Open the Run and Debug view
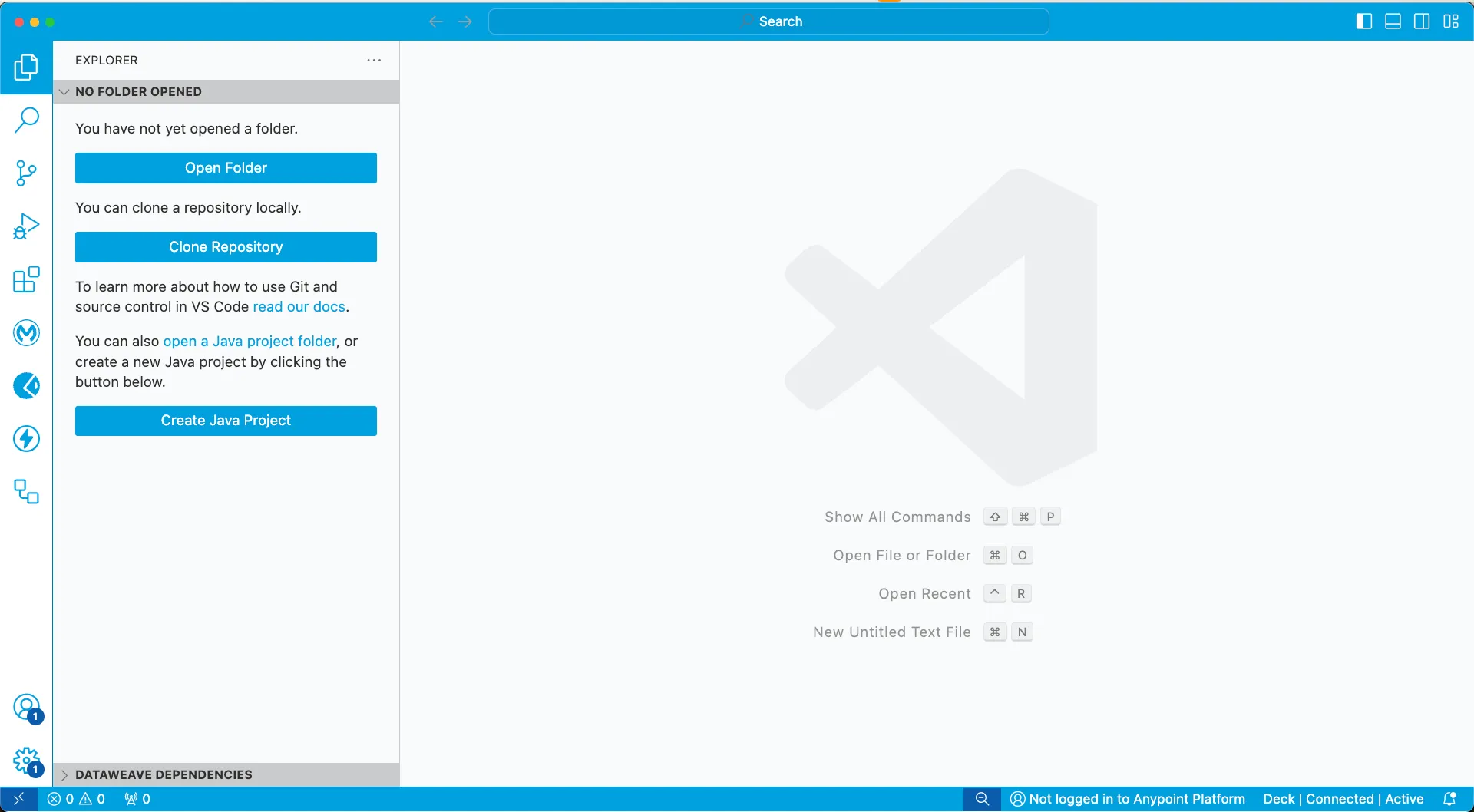Screen dimensions: 1474x812 tap(26, 226)
